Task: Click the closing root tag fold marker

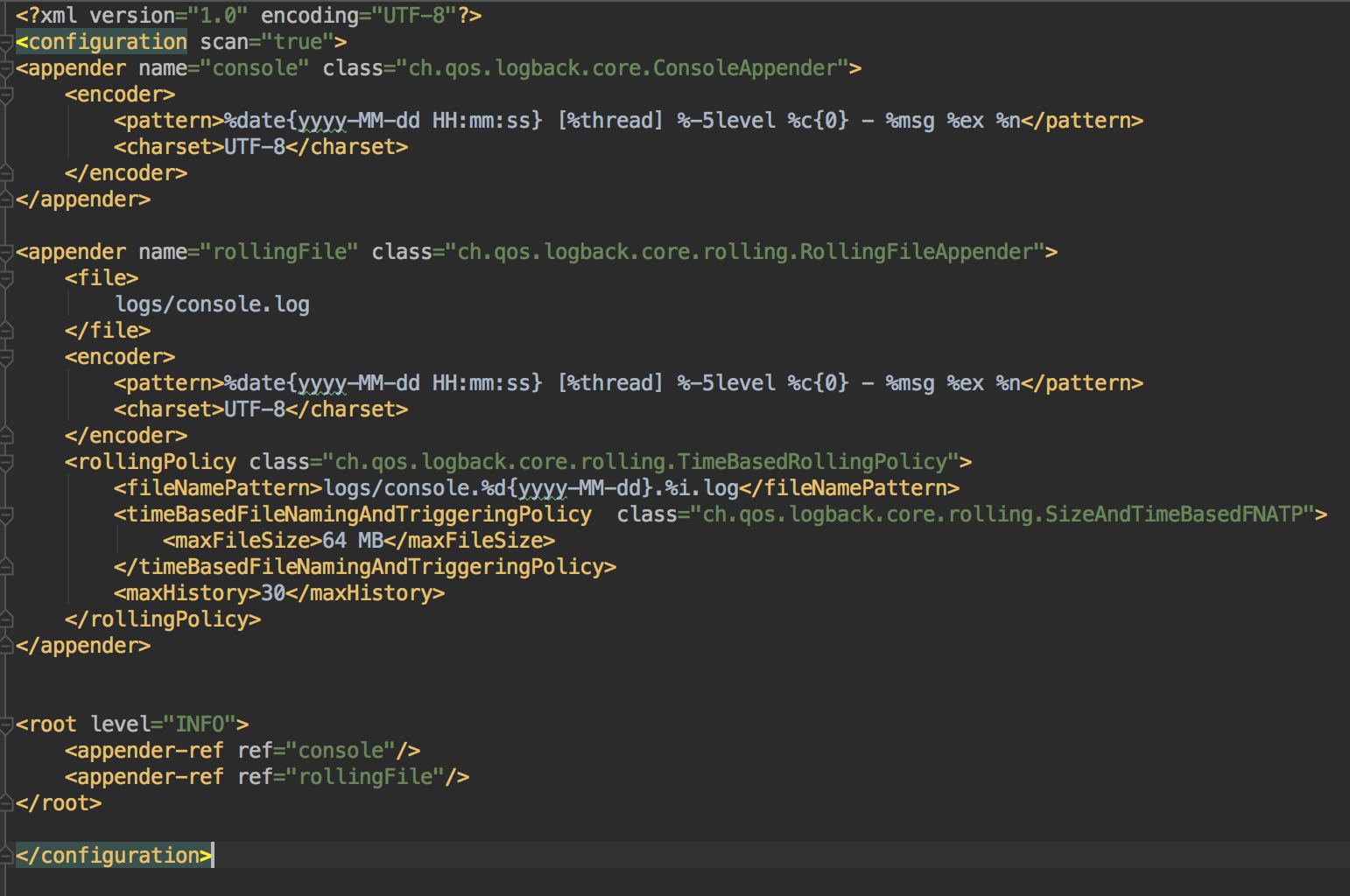Action: point(6,803)
